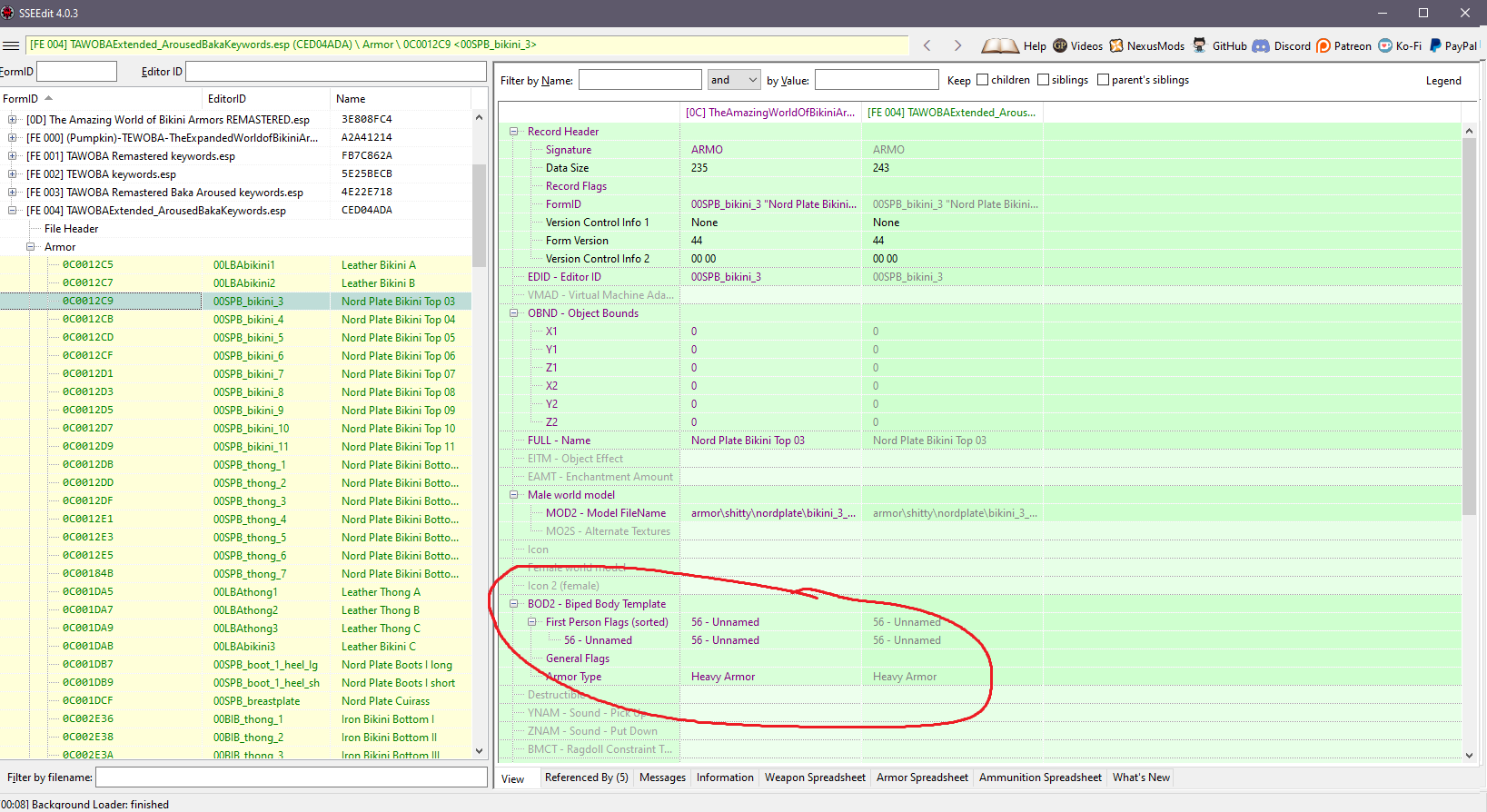Click the record view scrollbar down arrow
Screen dimensions: 1487x812
pyautogui.click(x=1469, y=755)
